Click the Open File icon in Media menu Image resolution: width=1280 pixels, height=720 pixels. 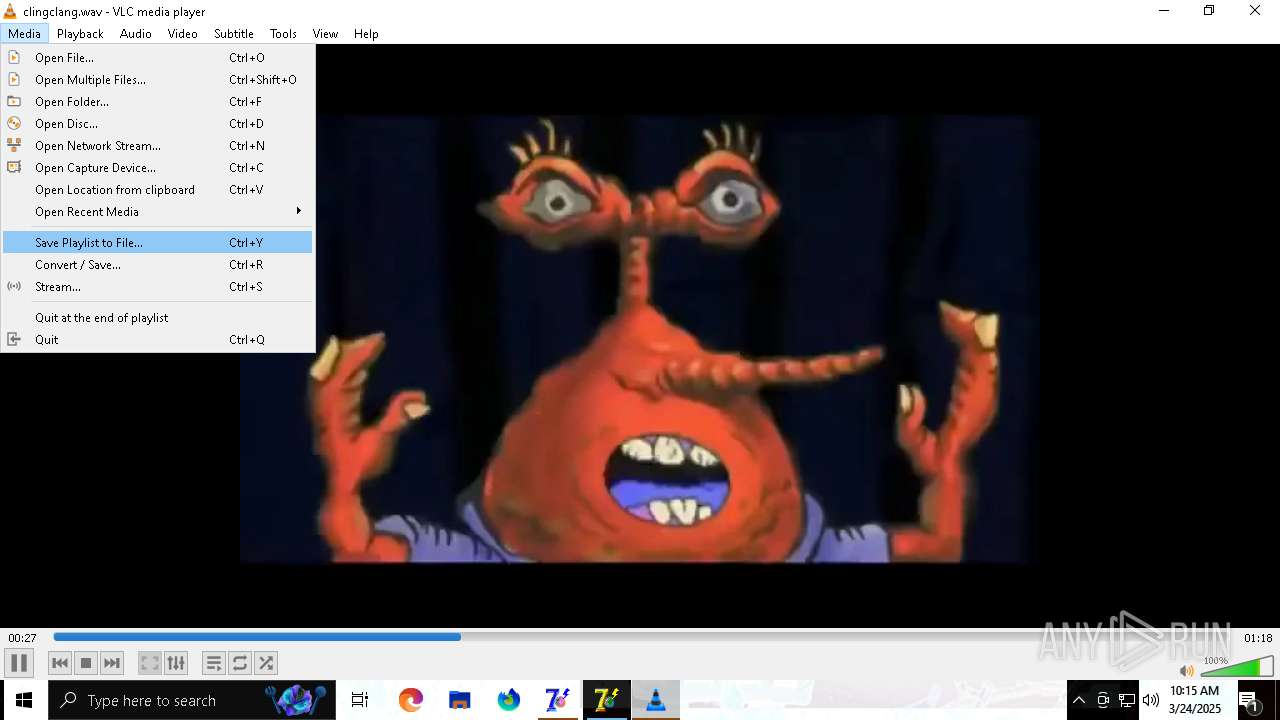click(14, 58)
